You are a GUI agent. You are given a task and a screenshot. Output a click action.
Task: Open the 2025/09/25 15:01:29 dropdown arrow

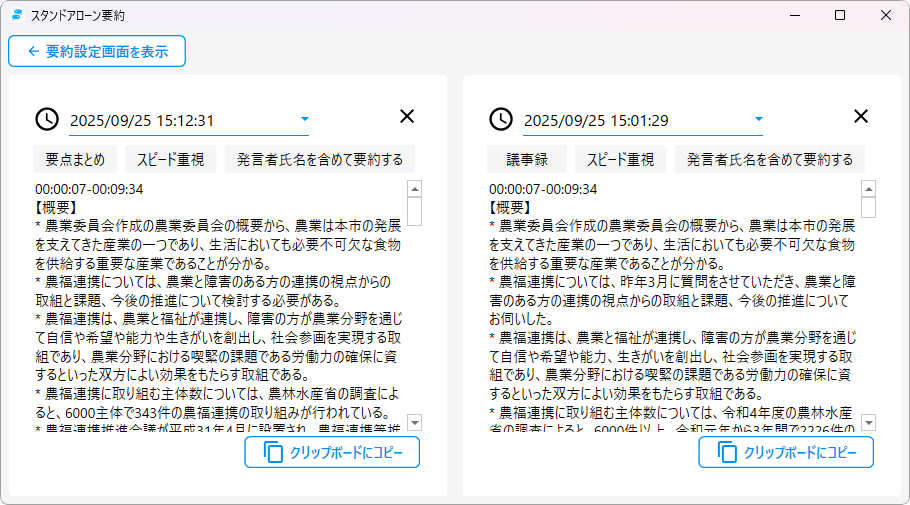point(759,119)
